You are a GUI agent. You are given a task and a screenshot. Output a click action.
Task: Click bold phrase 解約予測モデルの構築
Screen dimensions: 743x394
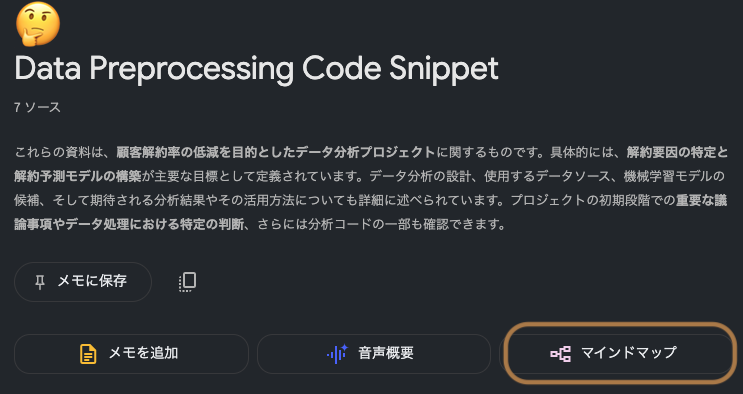coord(78,176)
